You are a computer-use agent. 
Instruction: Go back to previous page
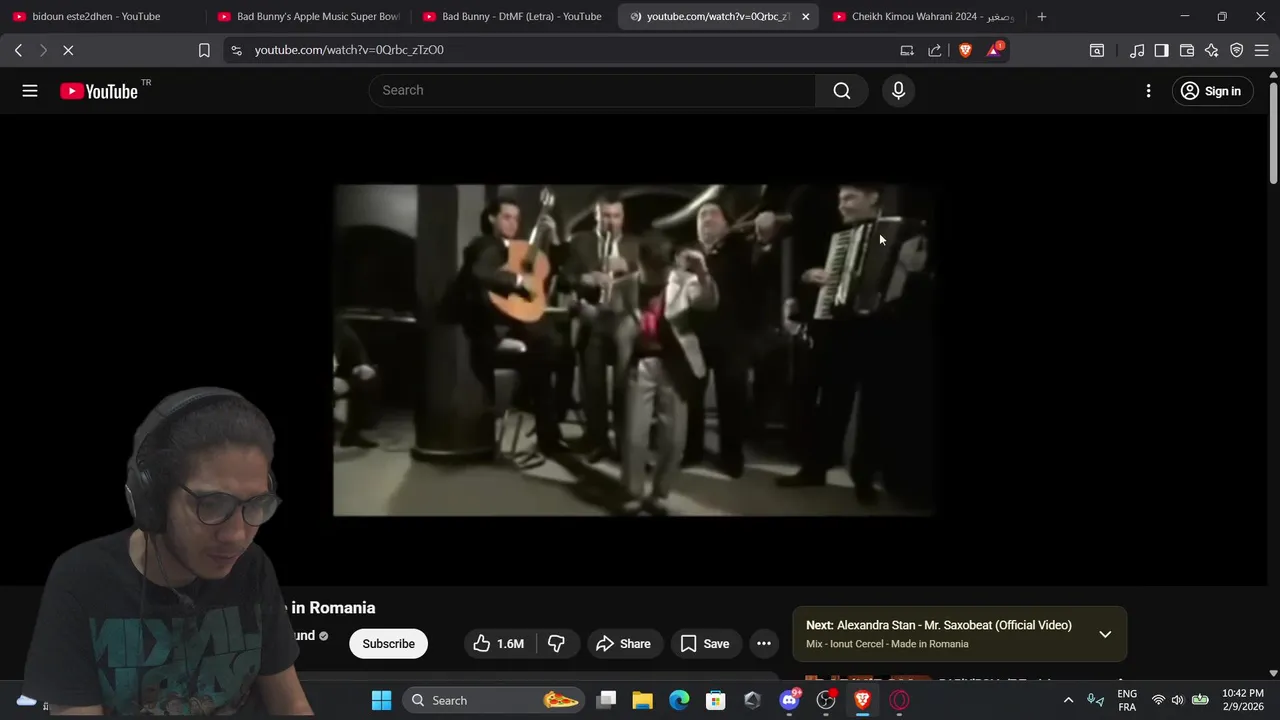[x=18, y=50]
